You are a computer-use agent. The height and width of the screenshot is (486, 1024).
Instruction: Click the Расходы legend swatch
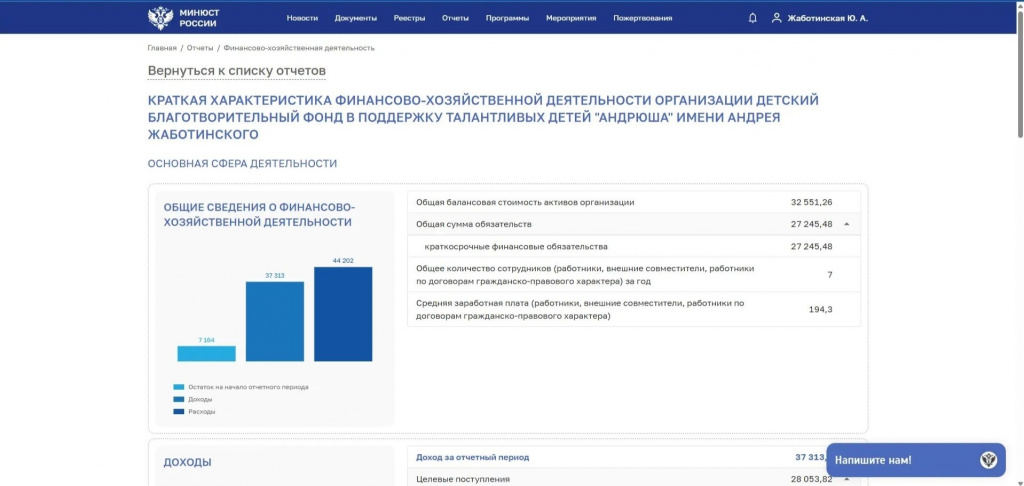178,412
